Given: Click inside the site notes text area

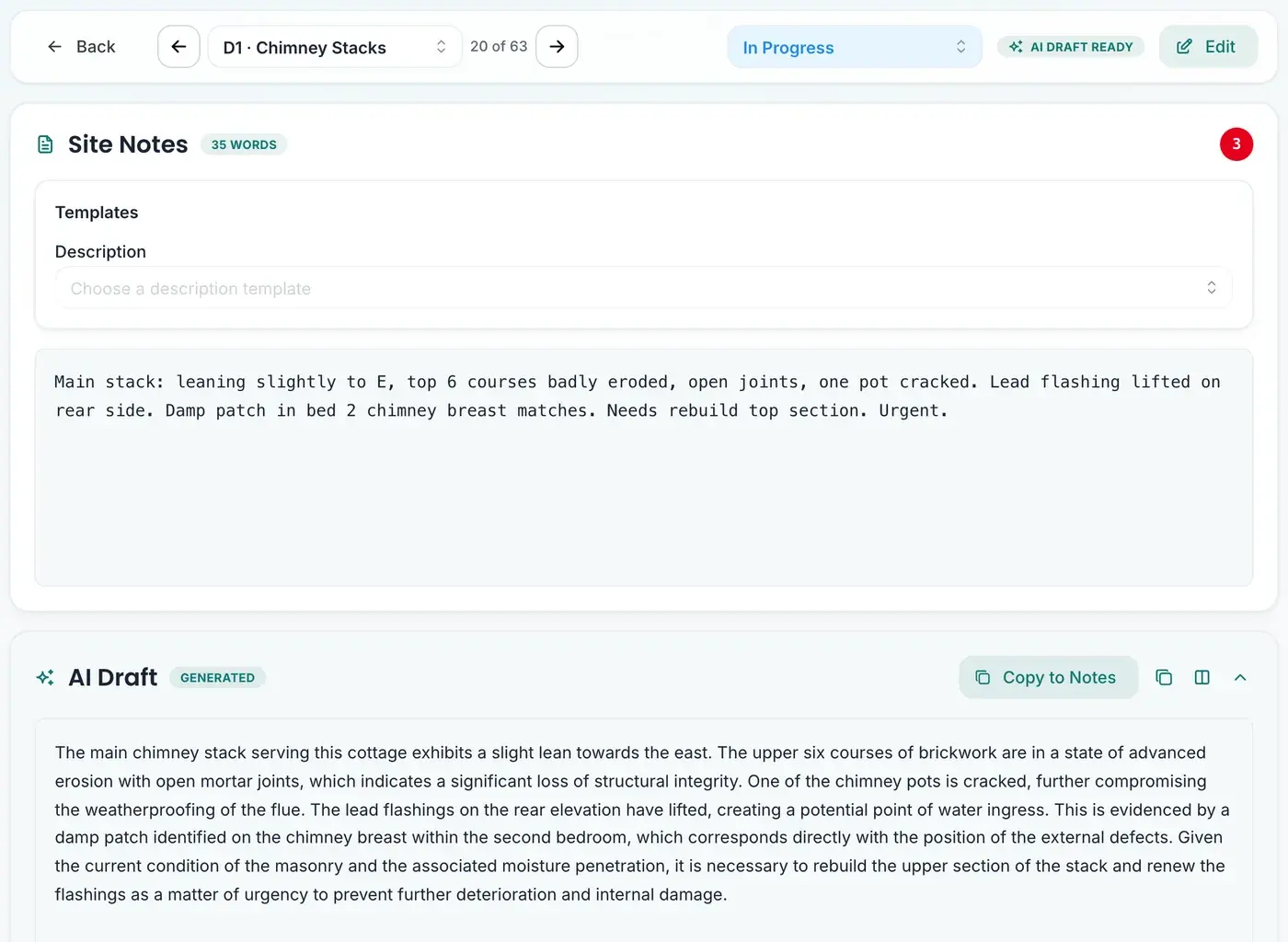Looking at the screenshot, I should (x=644, y=467).
